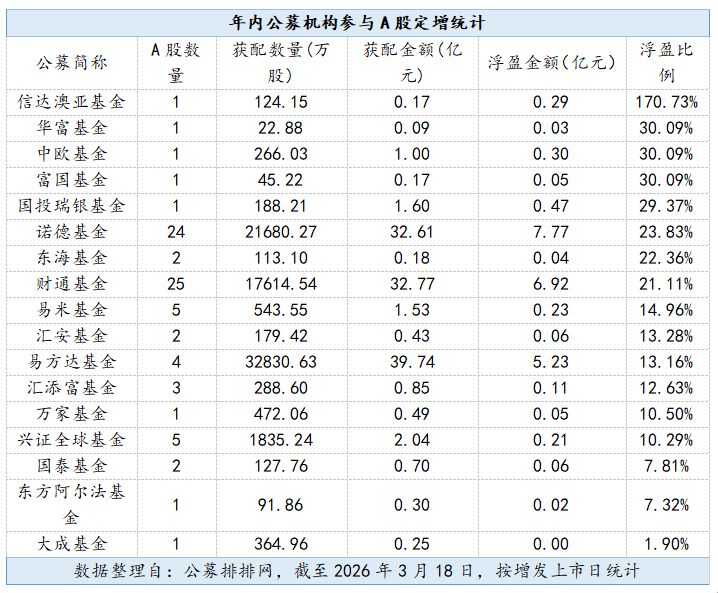Click the 170.73% floating profit ratio cell
Screen dimensions: 718x593
pyautogui.click(x=666, y=102)
